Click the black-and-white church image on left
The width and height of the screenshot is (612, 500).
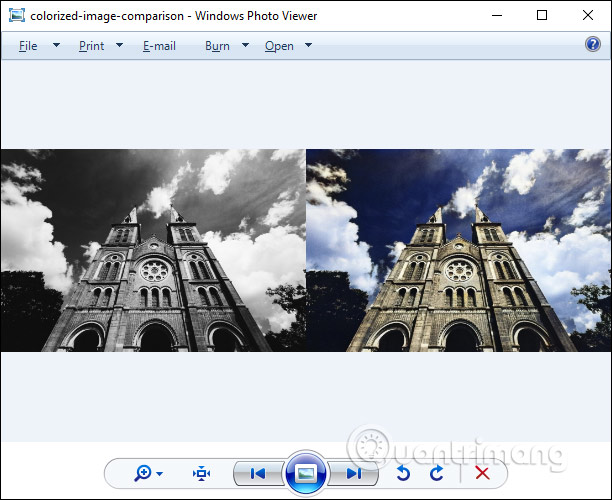tap(153, 250)
